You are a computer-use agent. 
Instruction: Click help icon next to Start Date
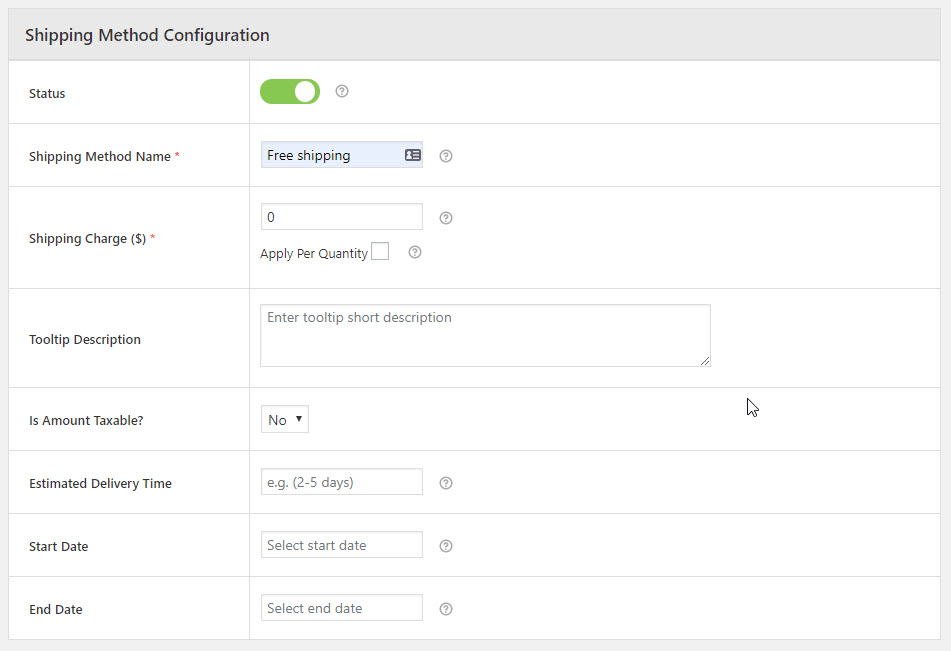pyautogui.click(x=446, y=546)
